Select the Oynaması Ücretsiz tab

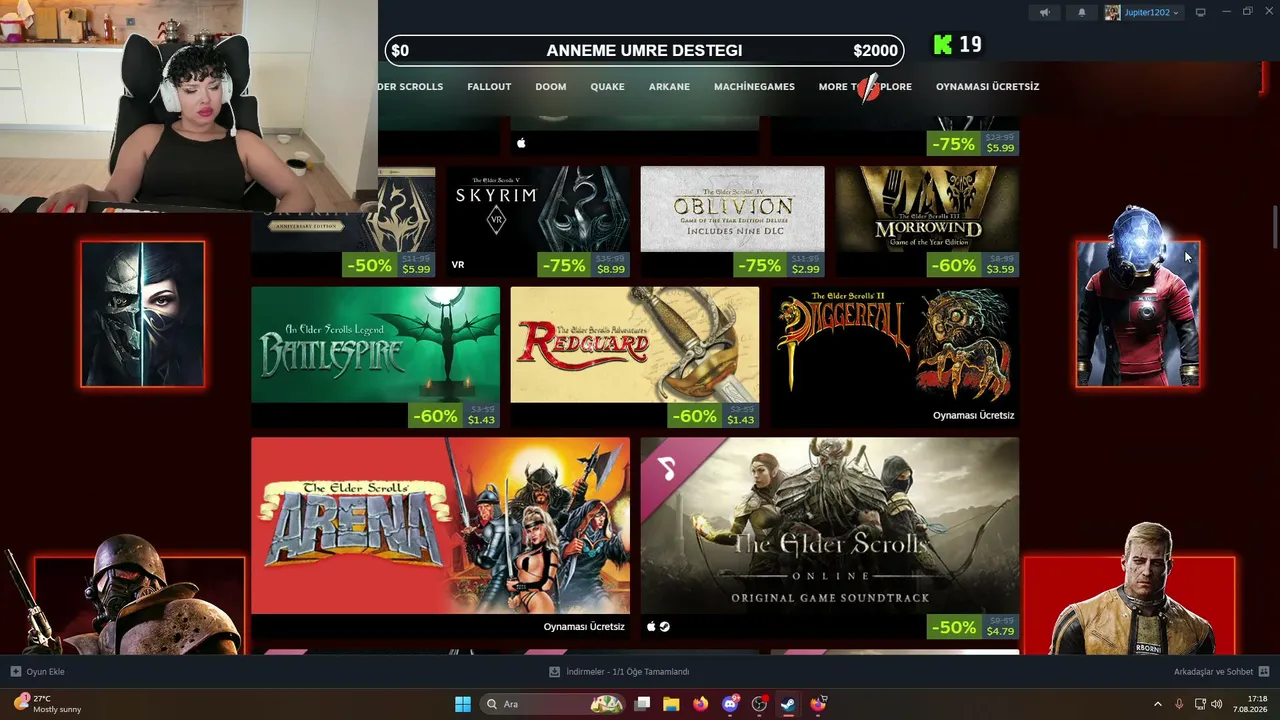[987, 87]
